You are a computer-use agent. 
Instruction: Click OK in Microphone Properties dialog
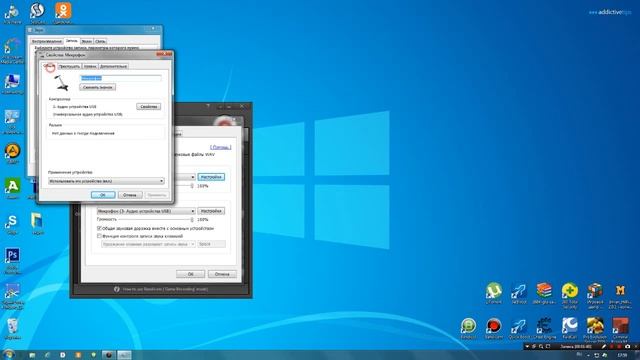pos(103,195)
